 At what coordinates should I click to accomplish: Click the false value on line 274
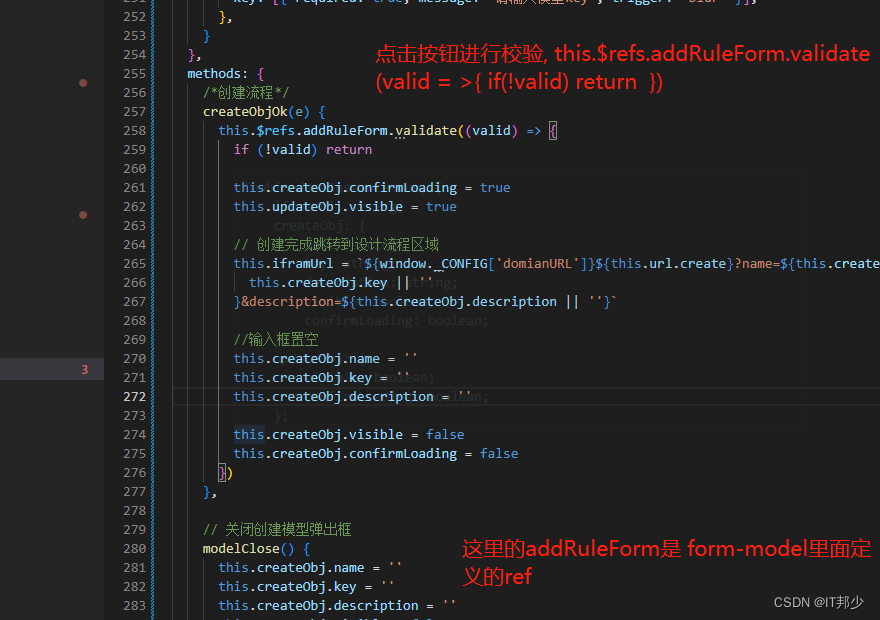[x=445, y=434]
